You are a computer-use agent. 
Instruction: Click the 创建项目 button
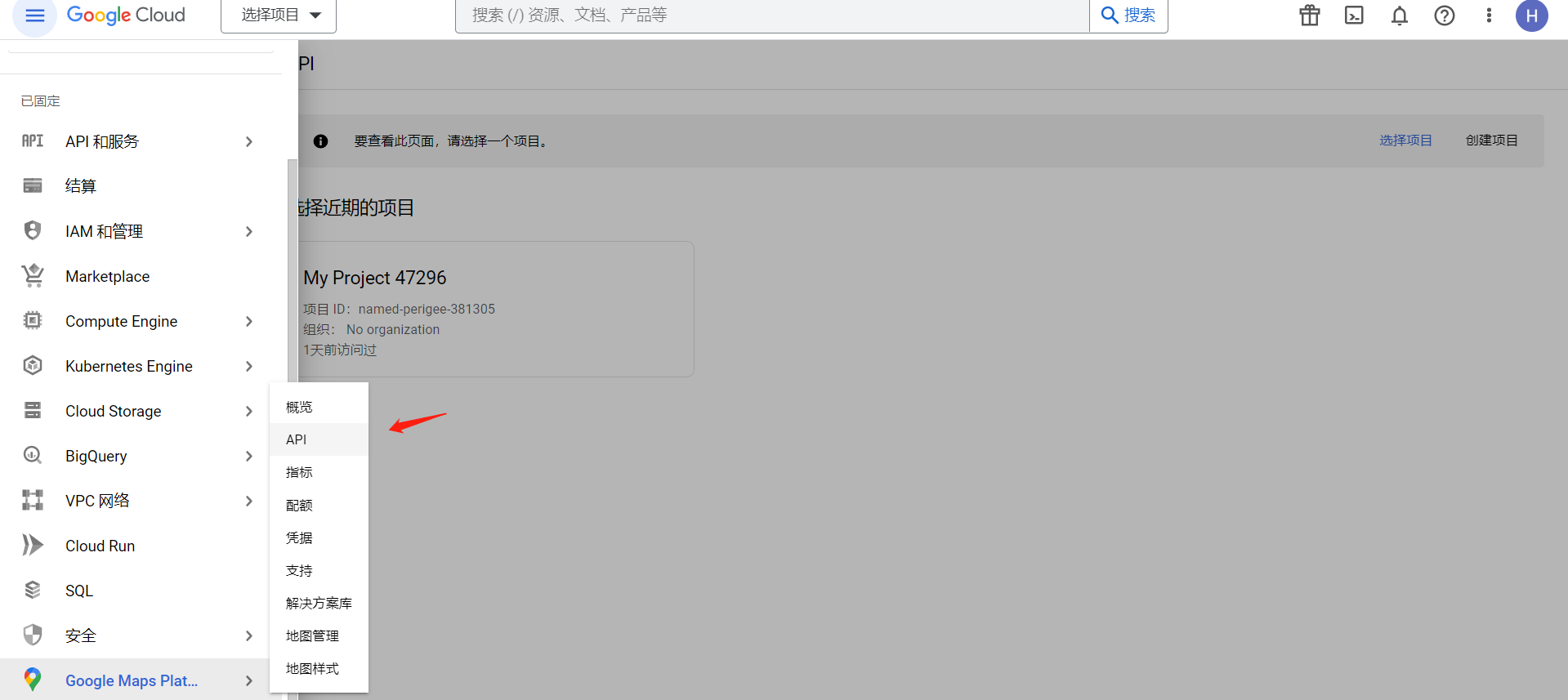1491,140
